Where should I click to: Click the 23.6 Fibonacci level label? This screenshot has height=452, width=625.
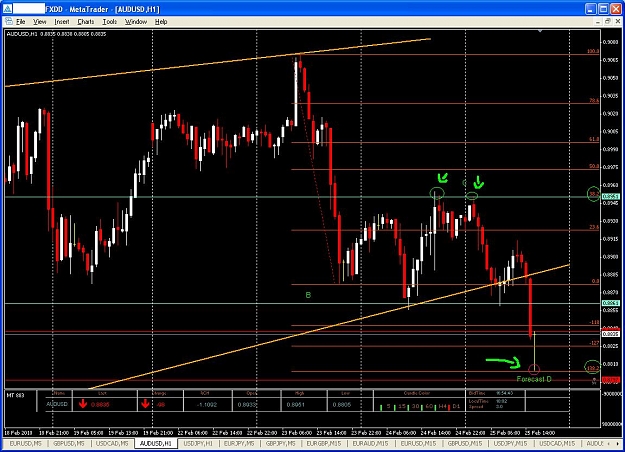594,227
